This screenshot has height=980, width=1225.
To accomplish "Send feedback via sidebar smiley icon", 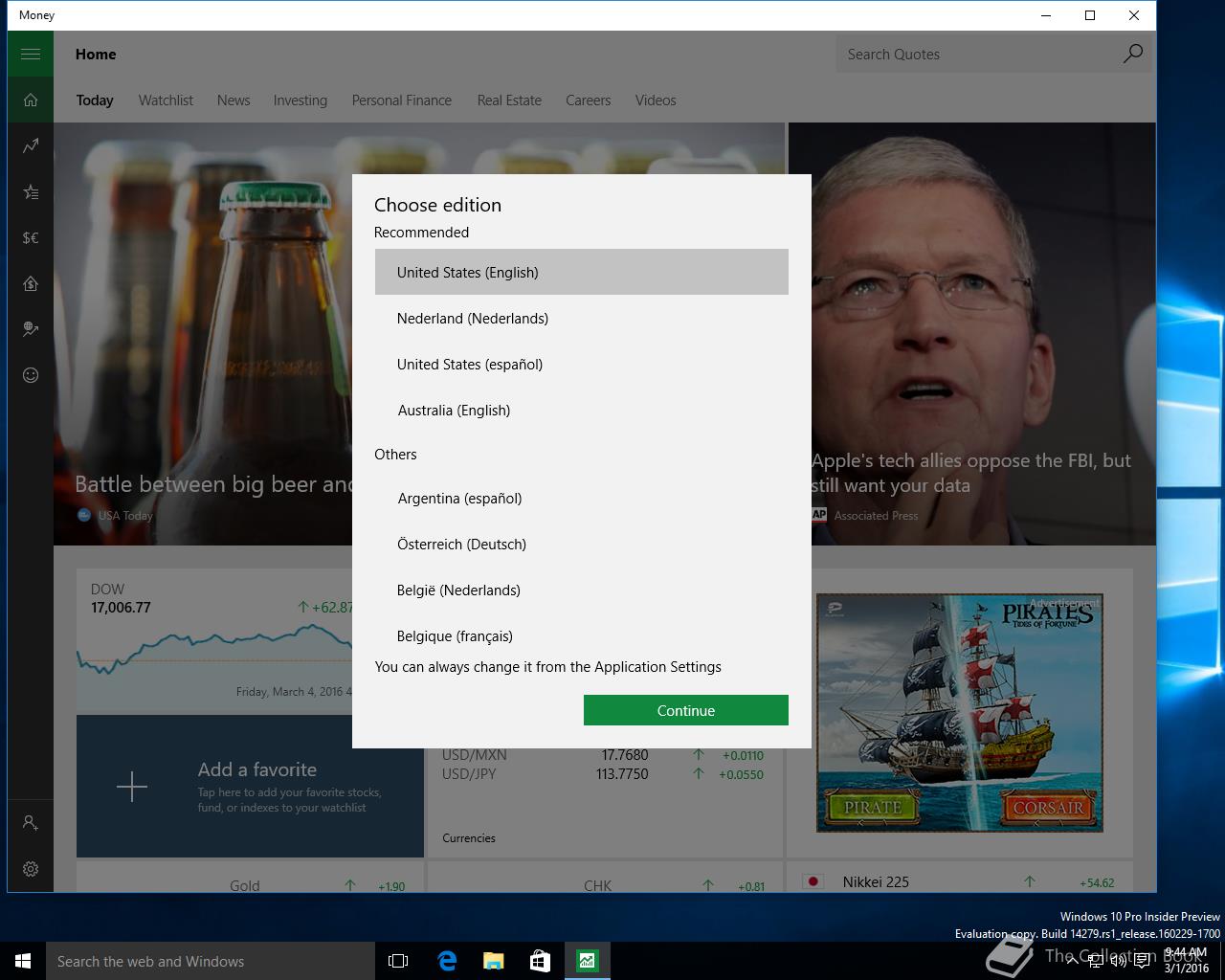I will click(x=31, y=375).
